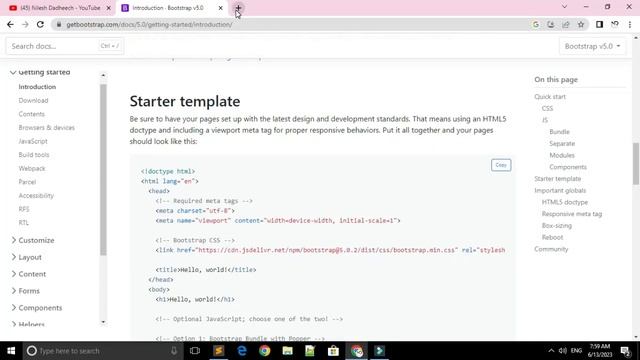Viewport: 640px width, 360px height.
Task: Jump to Starter template section
Action: click(x=558, y=179)
